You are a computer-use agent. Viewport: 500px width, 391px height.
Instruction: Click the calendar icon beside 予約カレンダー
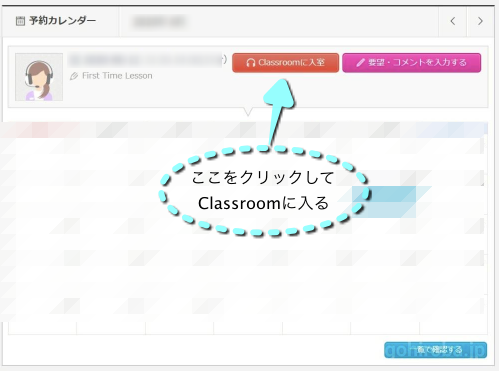(x=20, y=21)
